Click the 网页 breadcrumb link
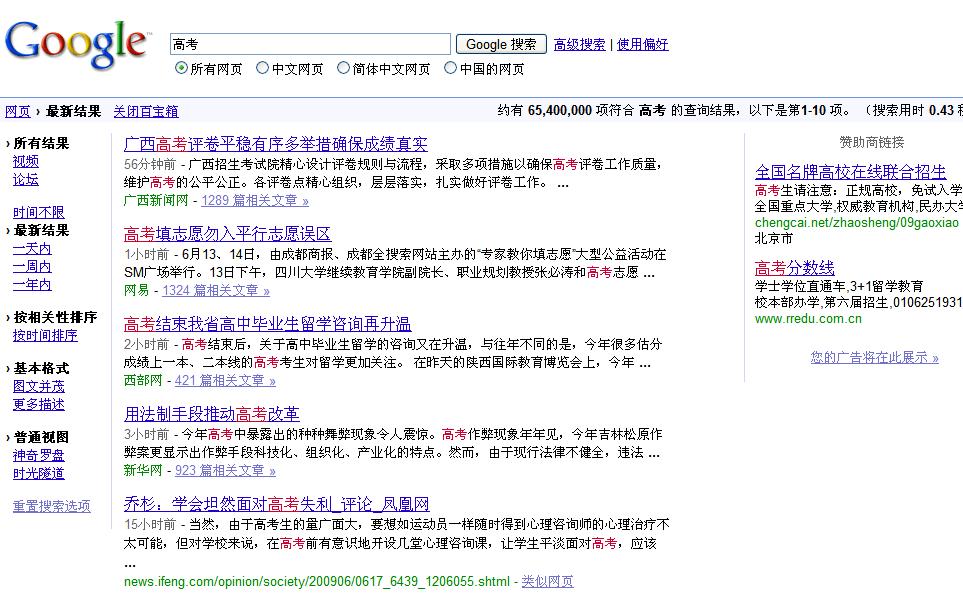 (17, 111)
